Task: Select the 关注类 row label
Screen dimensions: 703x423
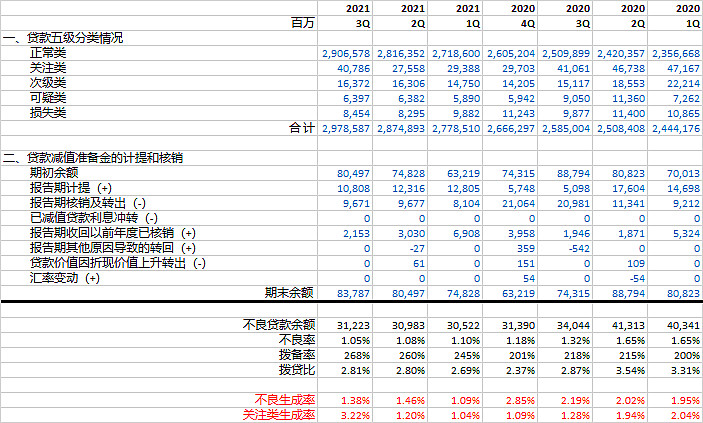Action: (x=48, y=68)
